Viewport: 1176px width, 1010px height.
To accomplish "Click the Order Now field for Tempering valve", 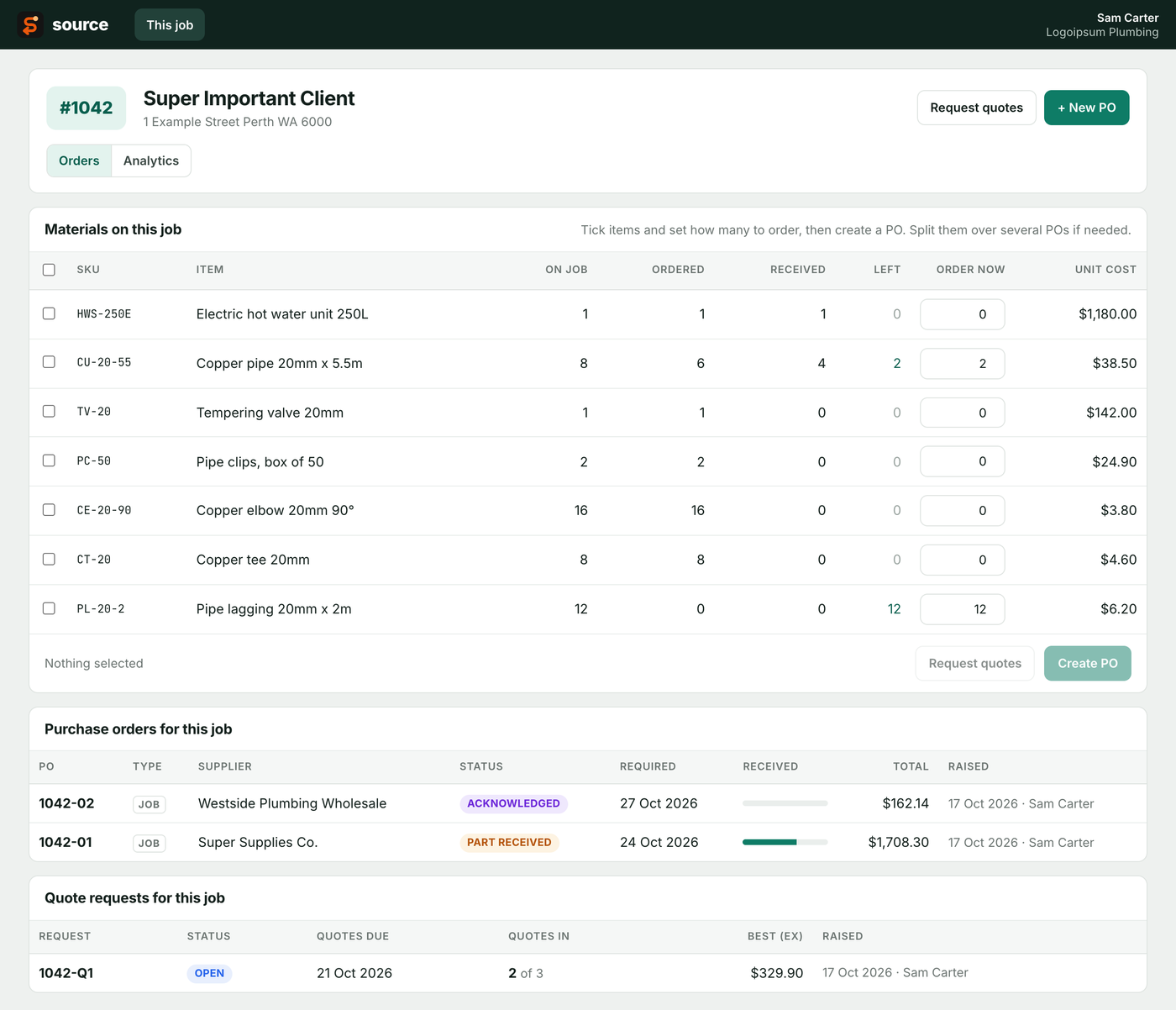I will coord(962,413).
